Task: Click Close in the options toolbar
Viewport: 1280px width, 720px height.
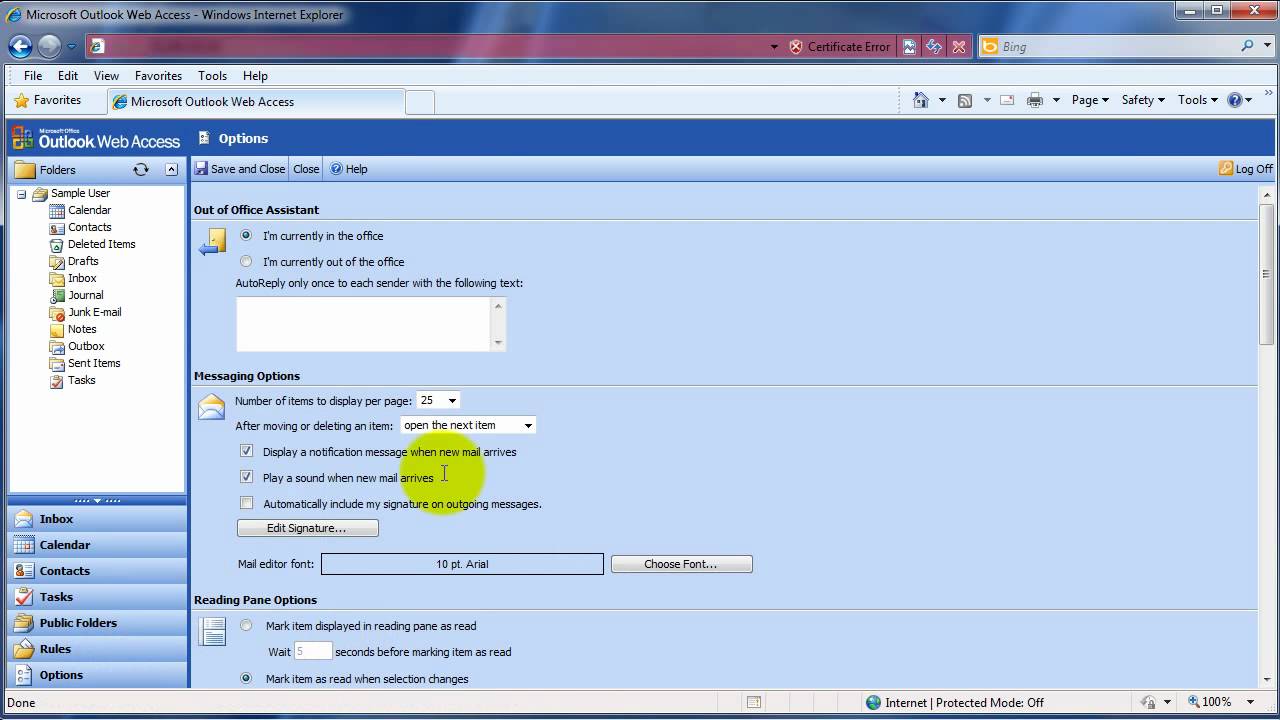Action: (306, 169)
